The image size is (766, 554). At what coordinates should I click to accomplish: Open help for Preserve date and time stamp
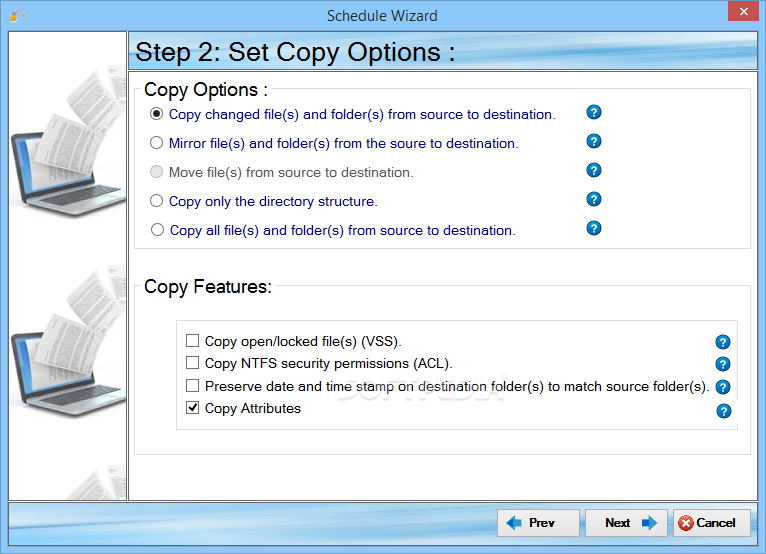tap(723, 387)
